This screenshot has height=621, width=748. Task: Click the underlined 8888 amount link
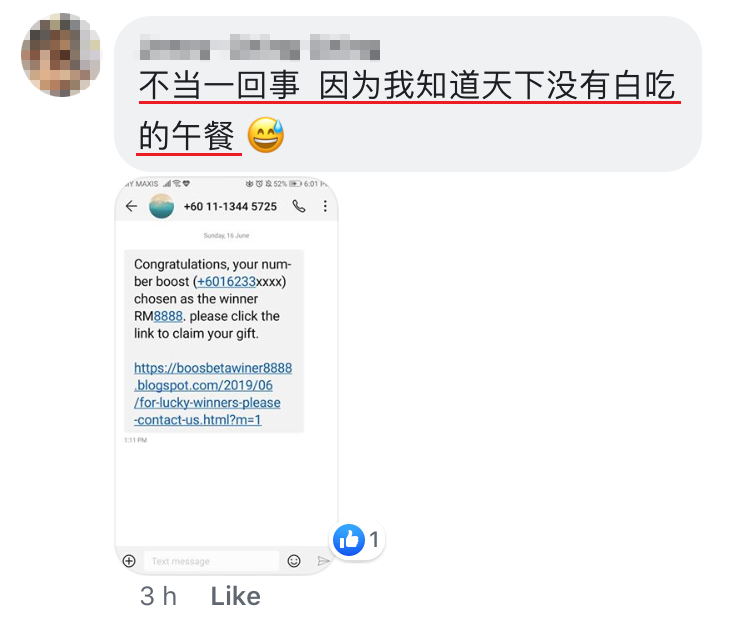click(x=168, y=316)
